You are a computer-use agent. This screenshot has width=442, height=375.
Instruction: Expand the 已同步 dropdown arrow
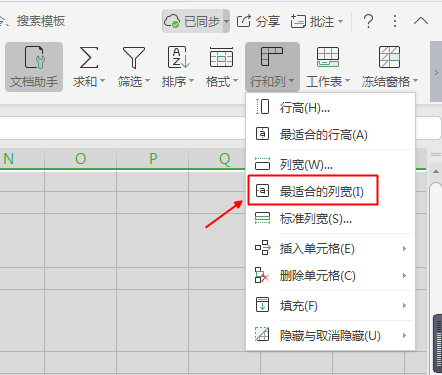[226, 21]
